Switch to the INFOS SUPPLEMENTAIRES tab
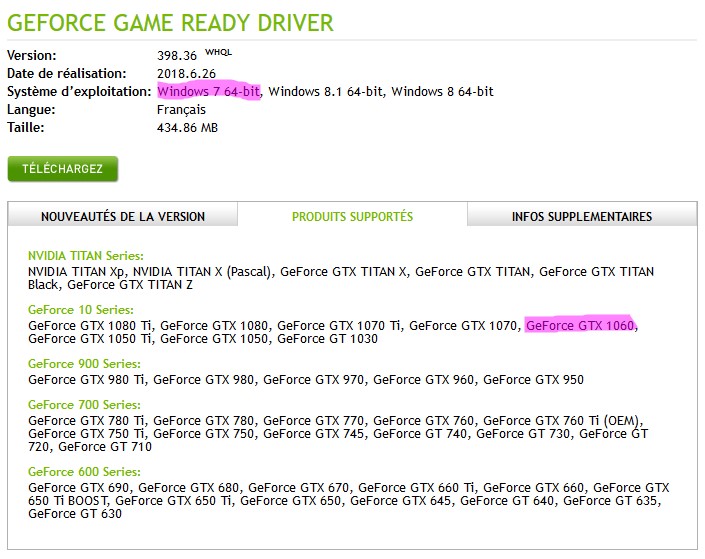Image resolution: width=705 pixels, height=559 pixels. 582,216
